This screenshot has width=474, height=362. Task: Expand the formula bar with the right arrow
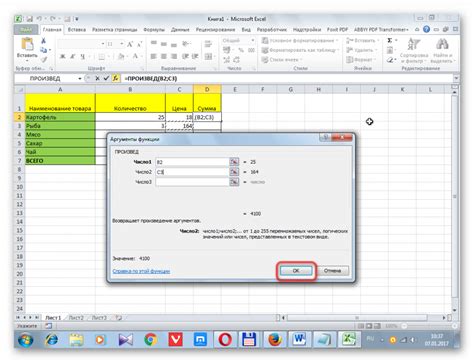click(456, 79)
